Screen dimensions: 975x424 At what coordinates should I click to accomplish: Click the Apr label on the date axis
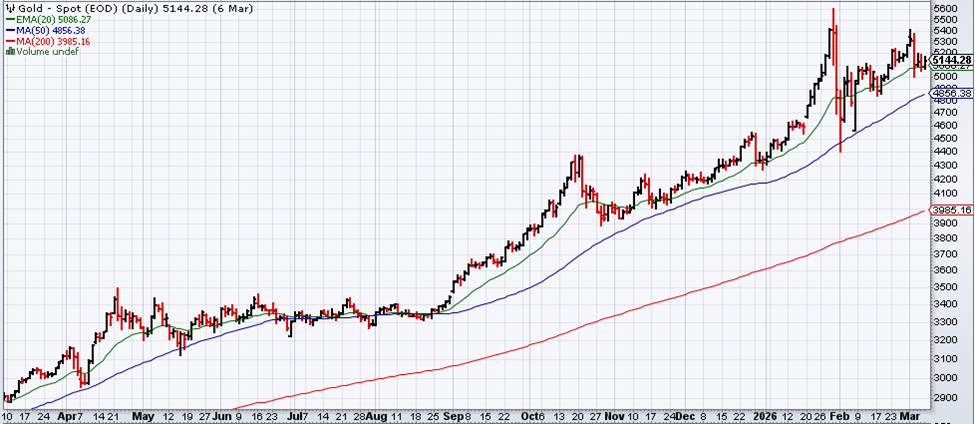click(68, 415)
